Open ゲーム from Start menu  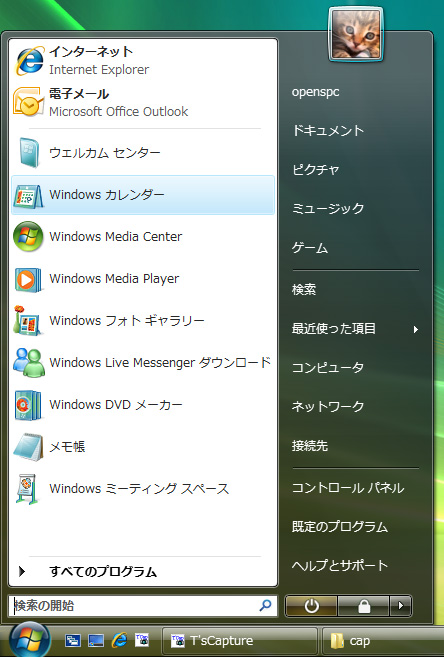[x=310, y=248]
